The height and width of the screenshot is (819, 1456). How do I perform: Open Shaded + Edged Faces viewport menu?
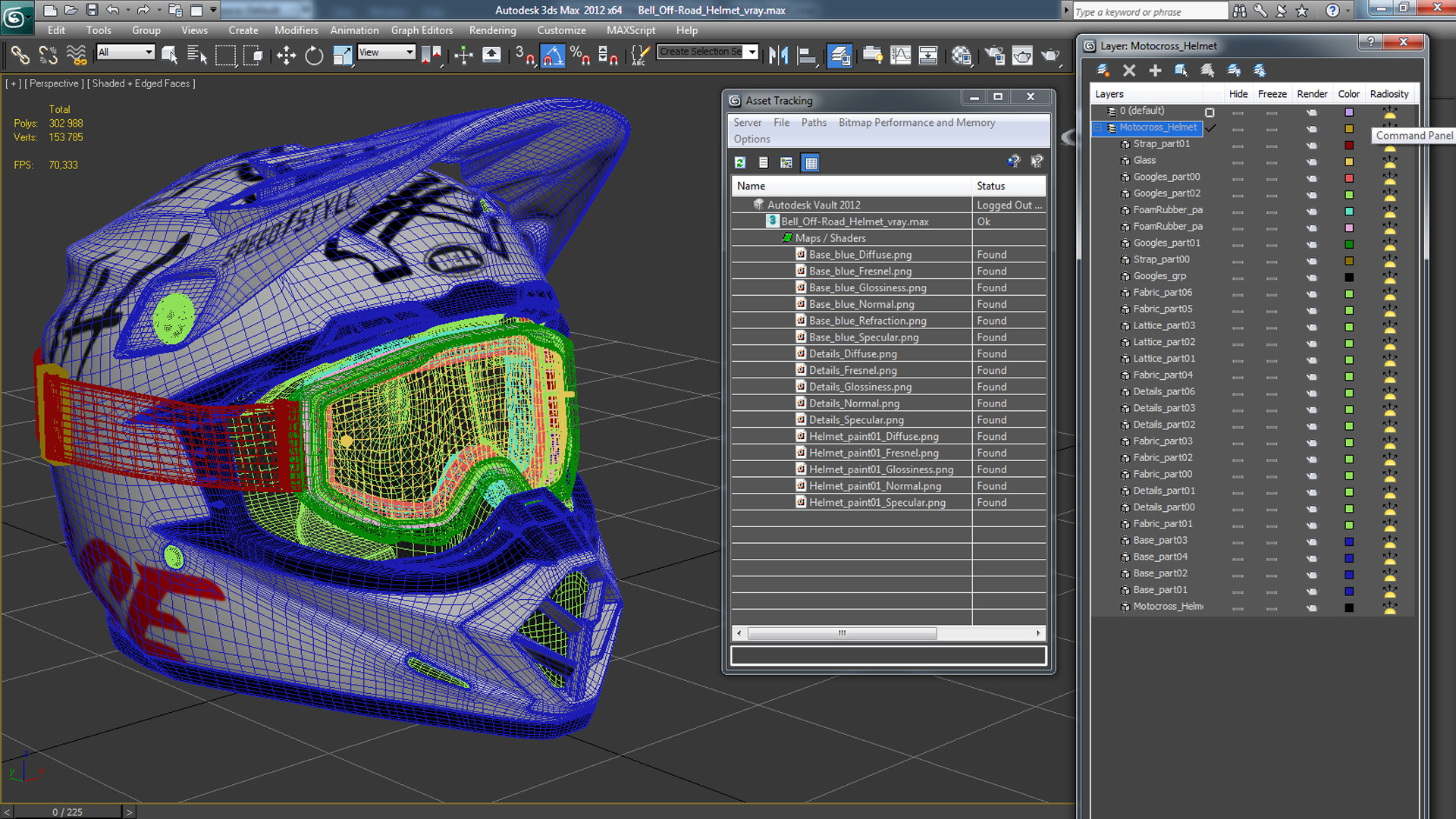141,83
